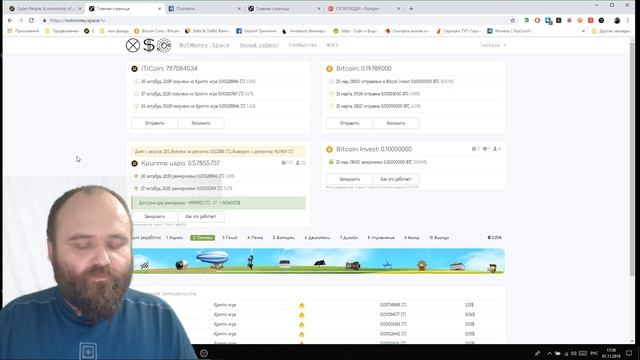Click the dotted coin logo in site header
This screenshot has height=360, width=640.
(x=164, y=45)
